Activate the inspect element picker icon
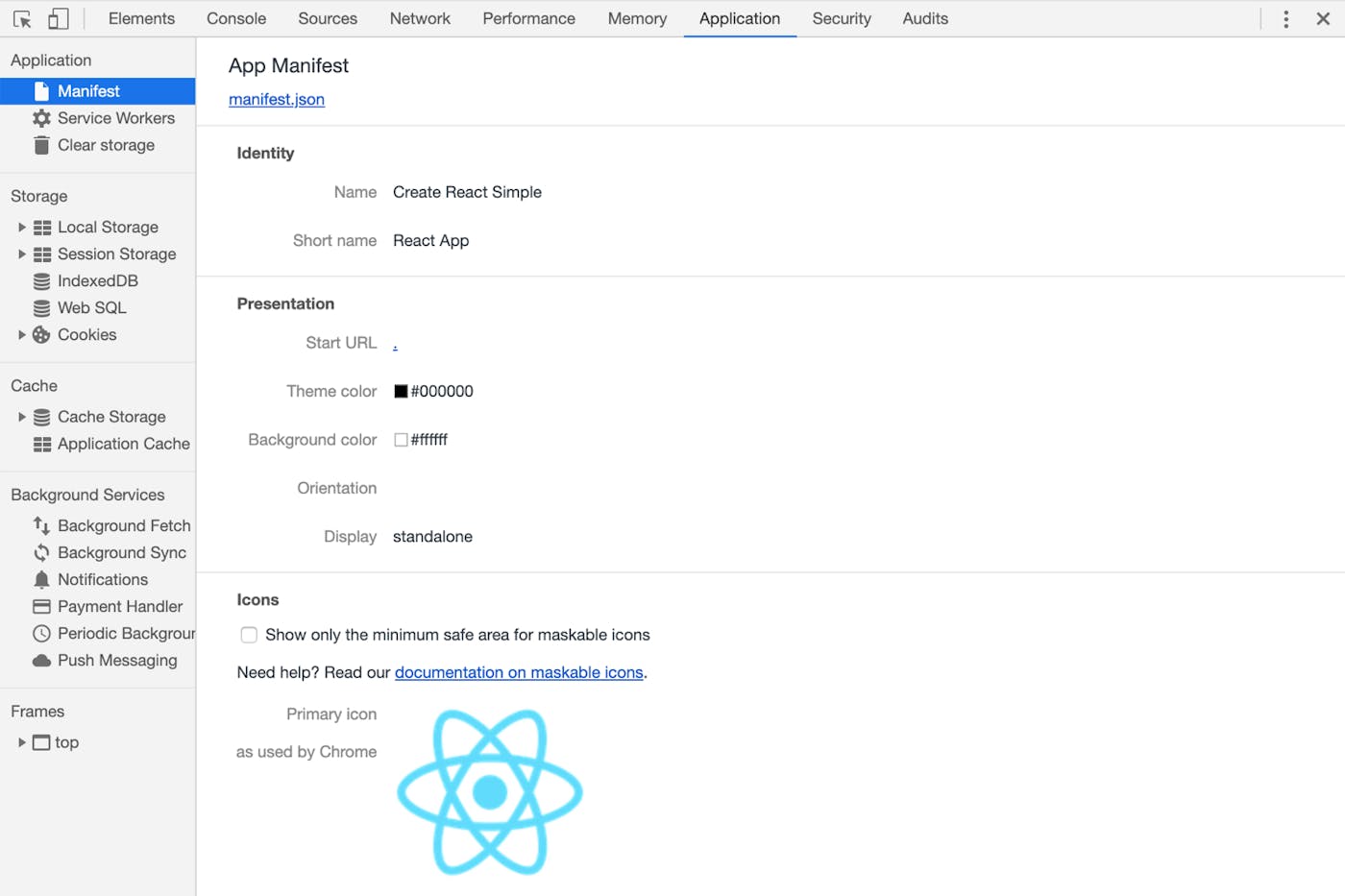Image resolution: width=1345 pixels, height=896 pixels. click(x=22, y=19)
